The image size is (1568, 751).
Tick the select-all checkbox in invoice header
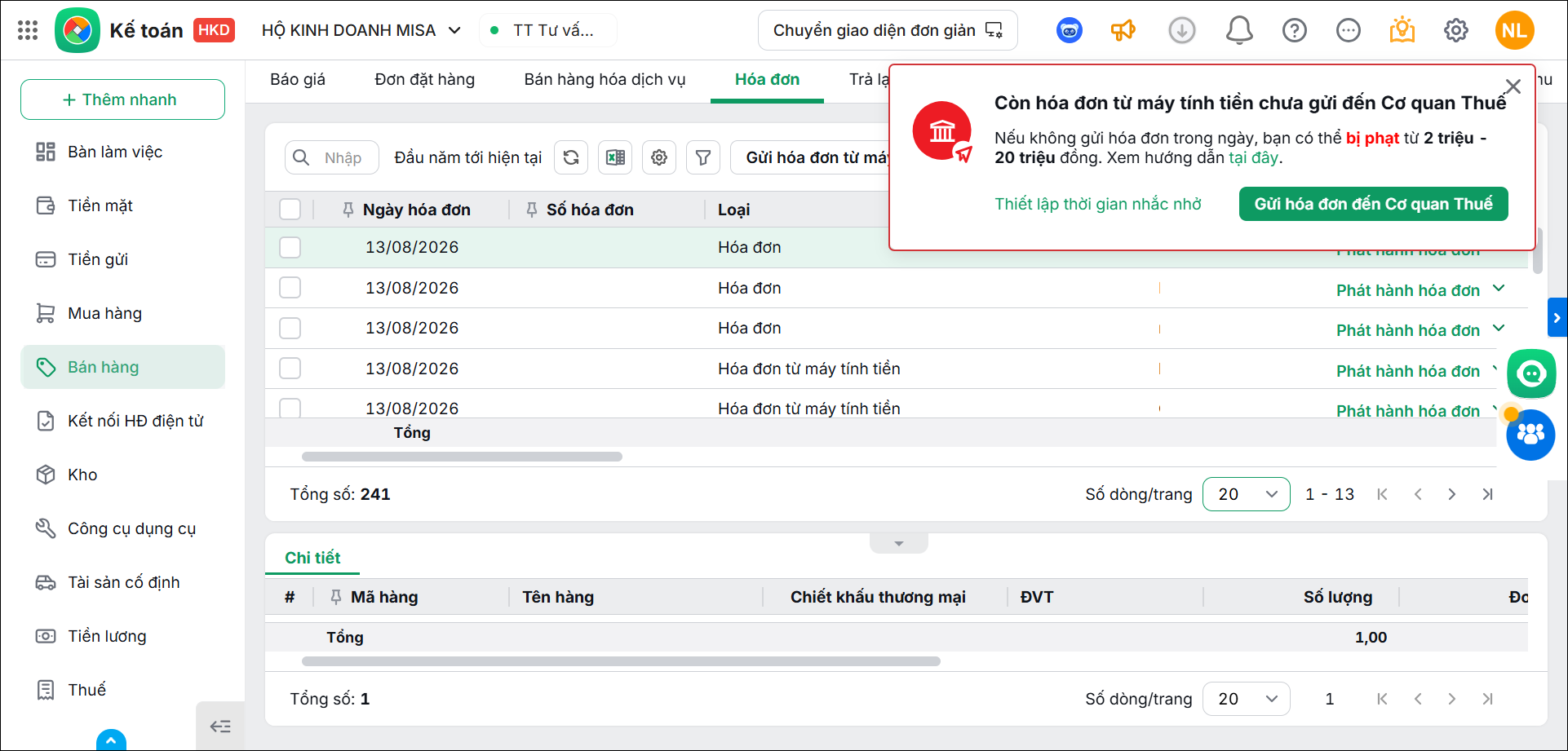pyautogui.click(x=290, y=210)
